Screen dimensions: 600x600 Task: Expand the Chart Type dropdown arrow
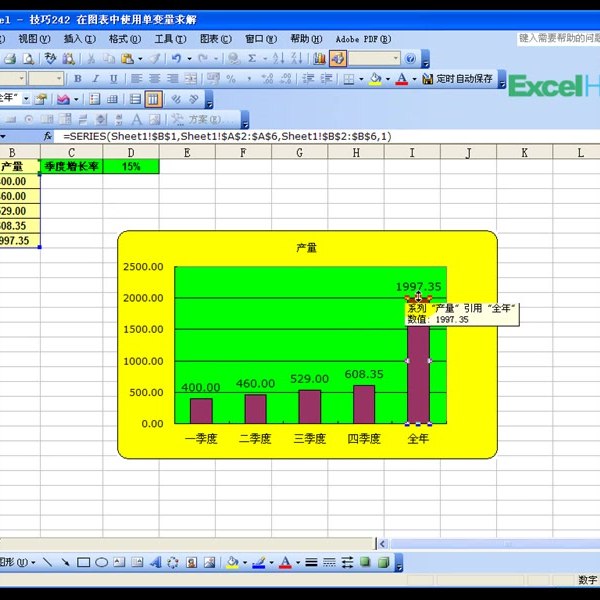[x=76, y=100]
